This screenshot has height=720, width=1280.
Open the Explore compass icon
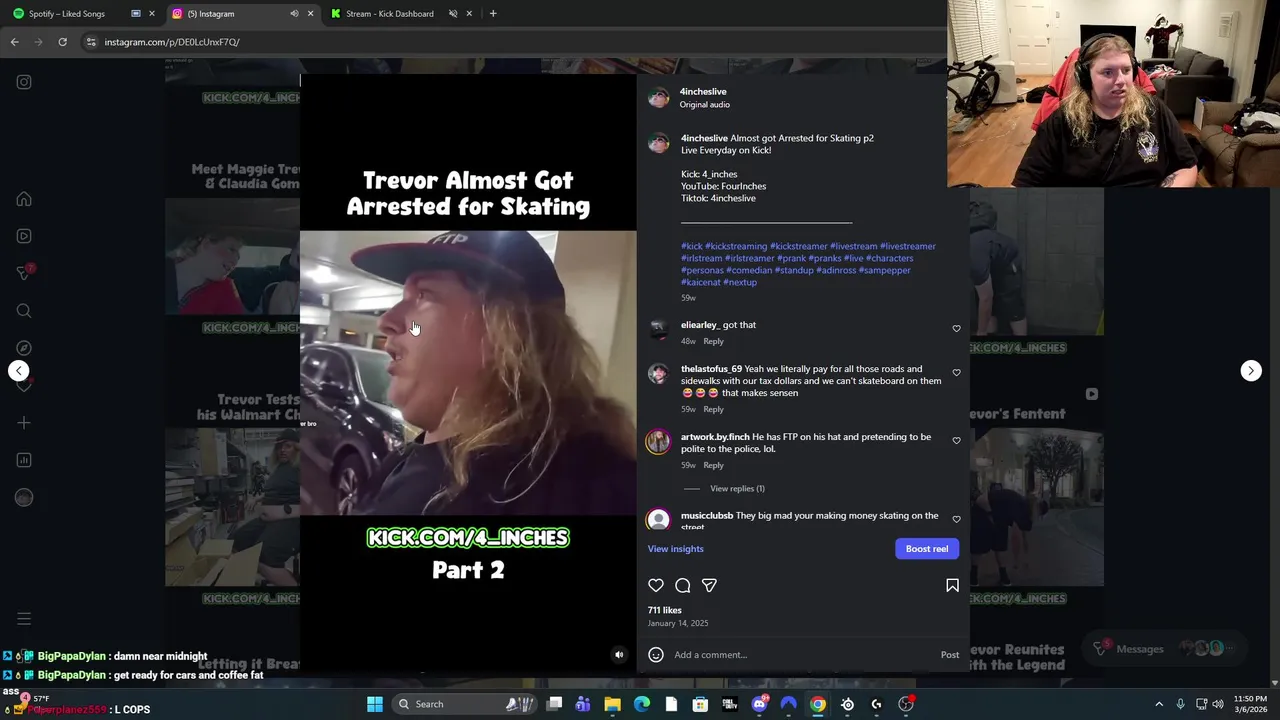(x=24, y=348)
